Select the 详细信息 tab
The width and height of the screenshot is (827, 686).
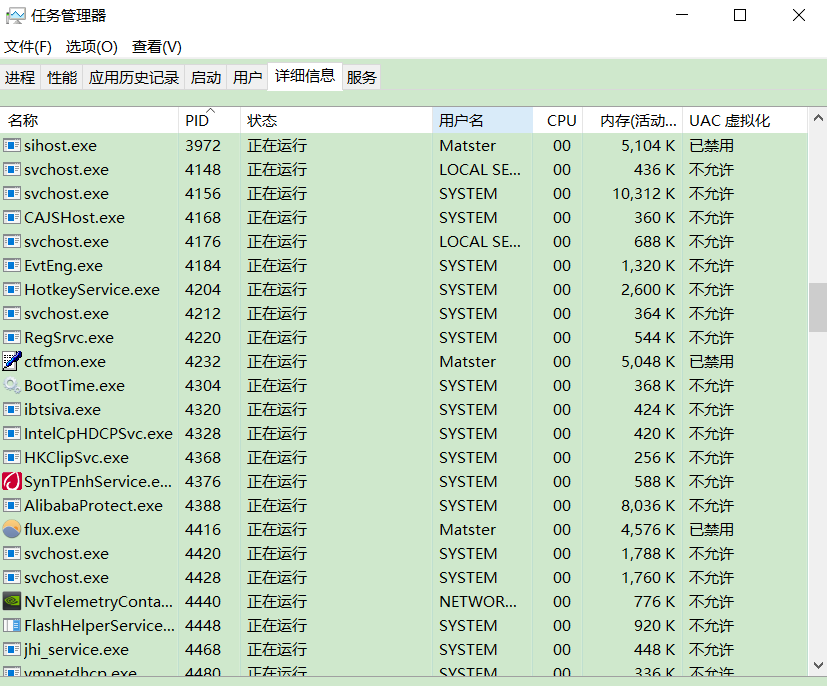pyautogui.click(x=305, y=76)
